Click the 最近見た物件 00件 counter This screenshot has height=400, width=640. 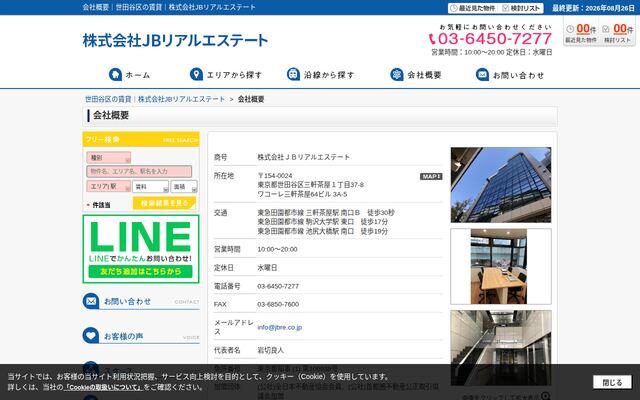(580, 33)
